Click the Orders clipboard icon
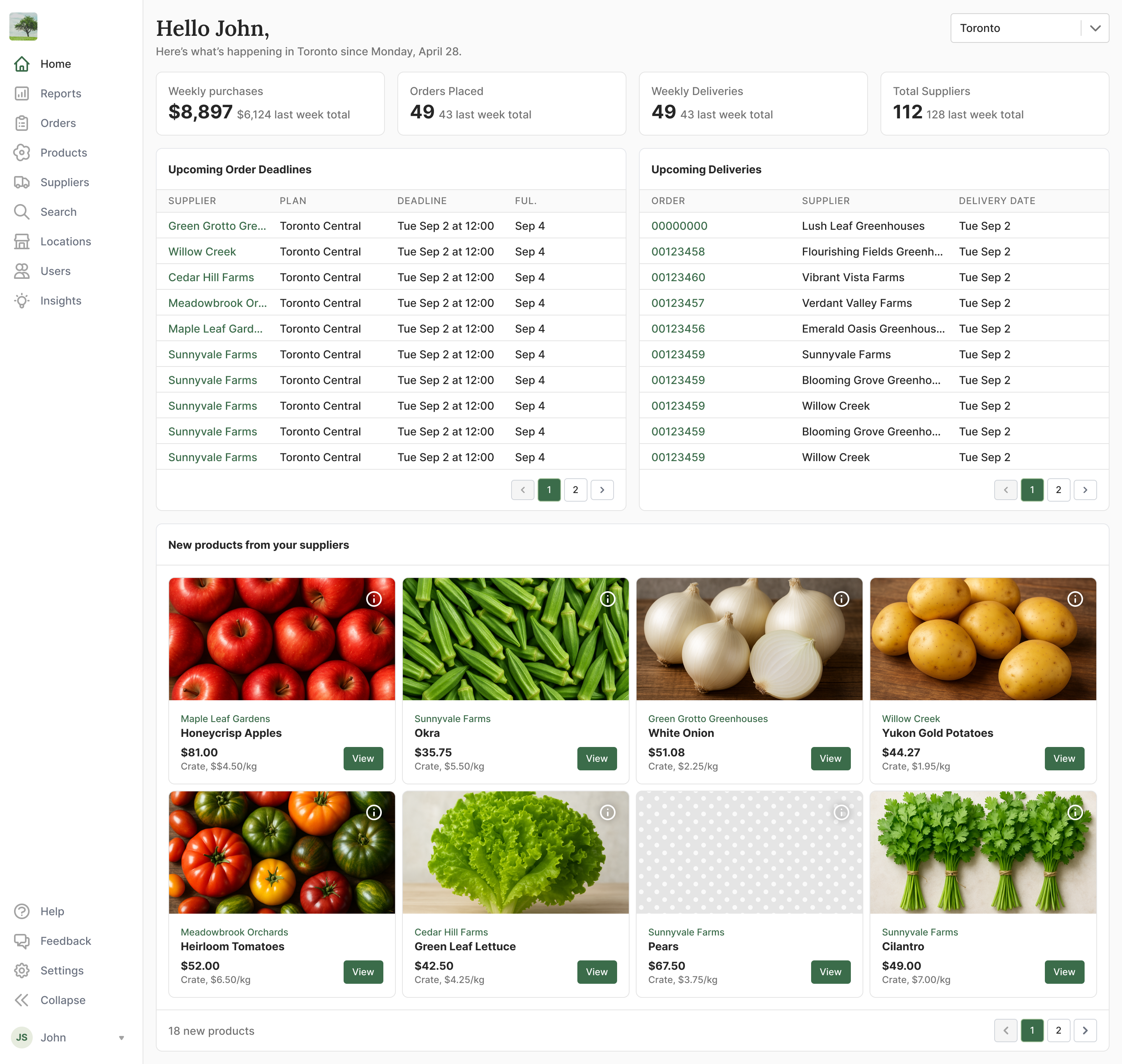This screenshot has height=1064, width=1122. point(21,123)
